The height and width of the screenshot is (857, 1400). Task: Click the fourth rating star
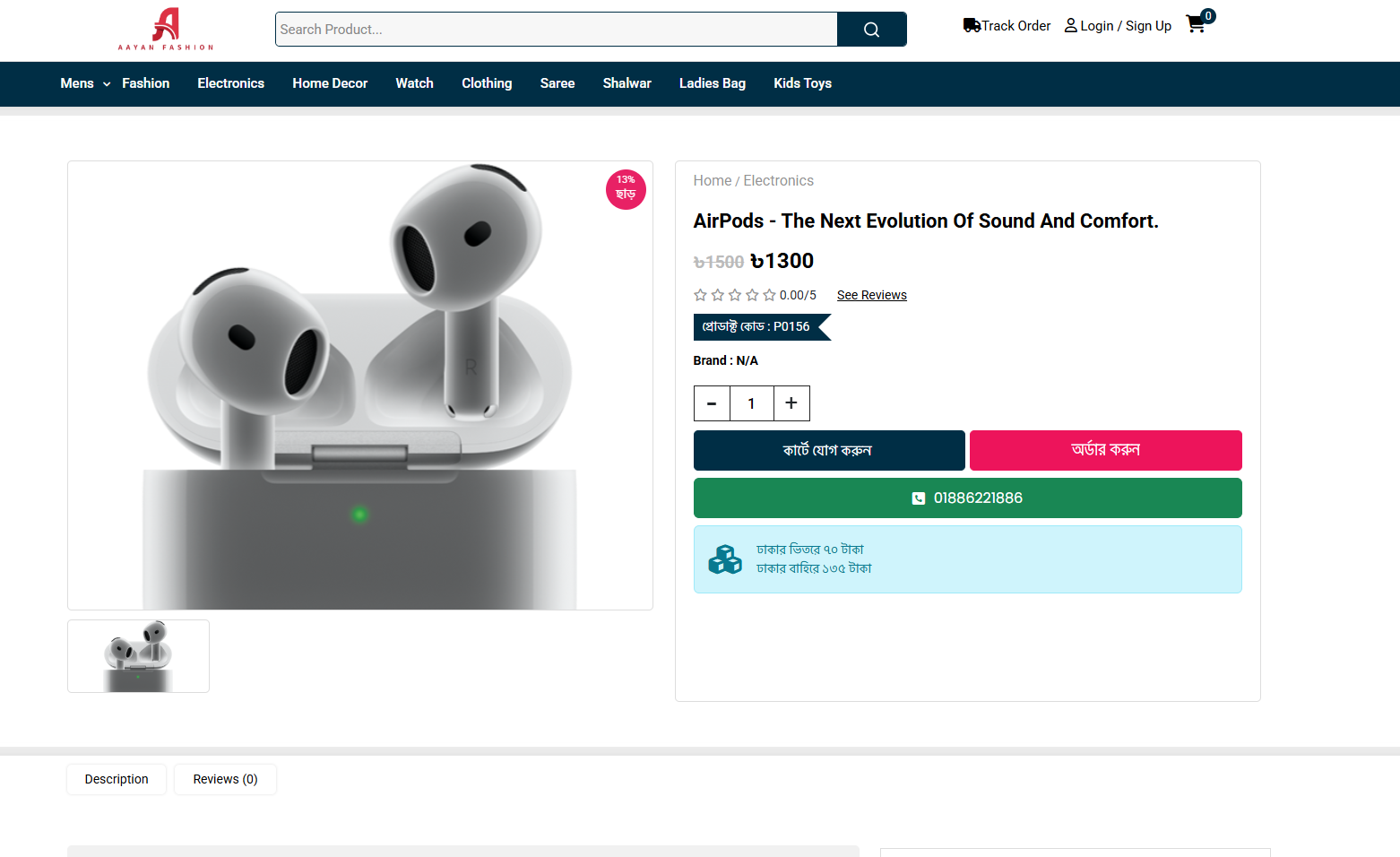coord(752,295)
